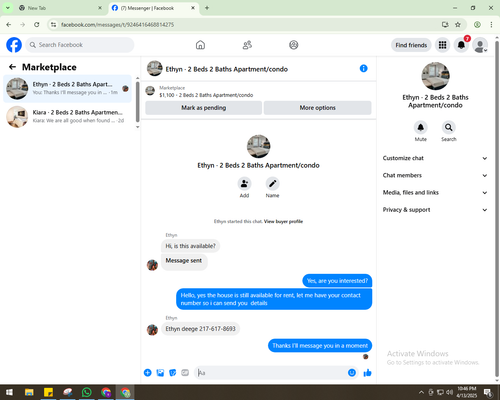Image resolution: width=500 pixels, height=400 pixels.
Task: Focus the Search Facebook field
Action: (x=80, y=45)
